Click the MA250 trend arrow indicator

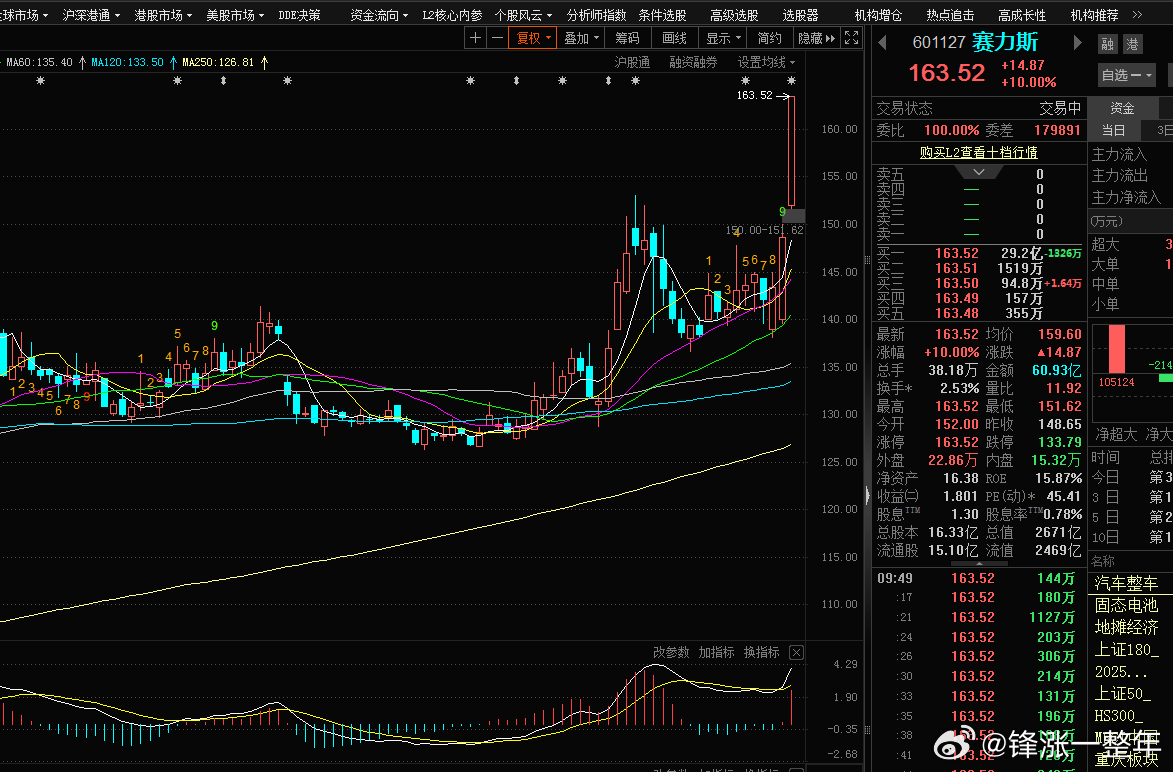coord(263,62)
